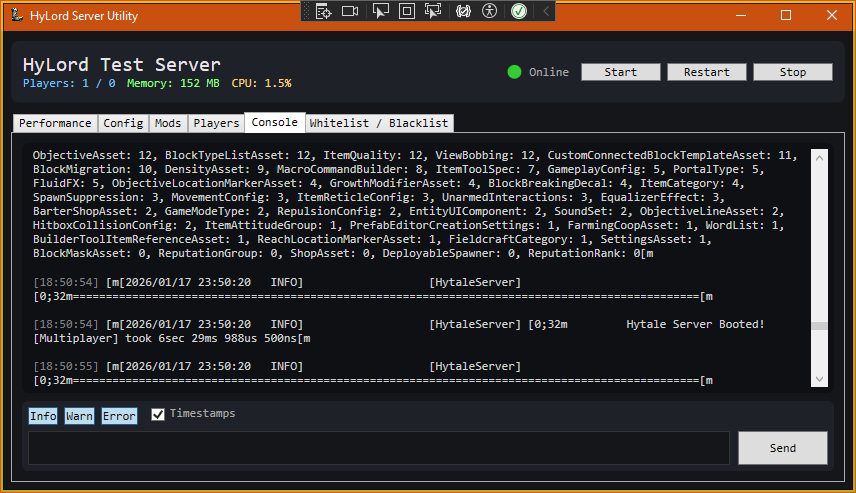Click the Start server button
Viewport: 856px width, 493px height.
click(621, 72)
